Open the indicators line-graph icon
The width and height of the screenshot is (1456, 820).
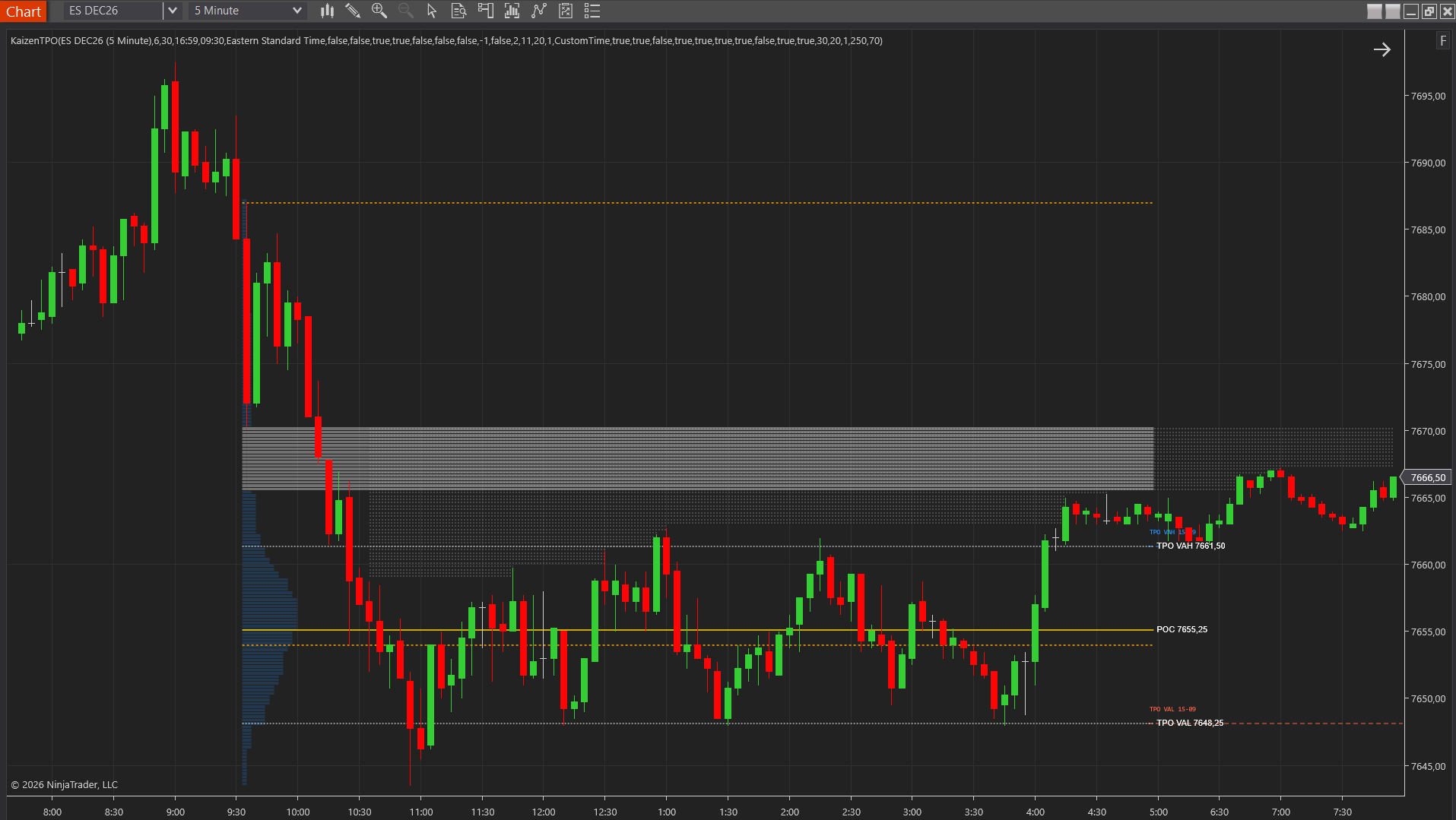point(539,11)
